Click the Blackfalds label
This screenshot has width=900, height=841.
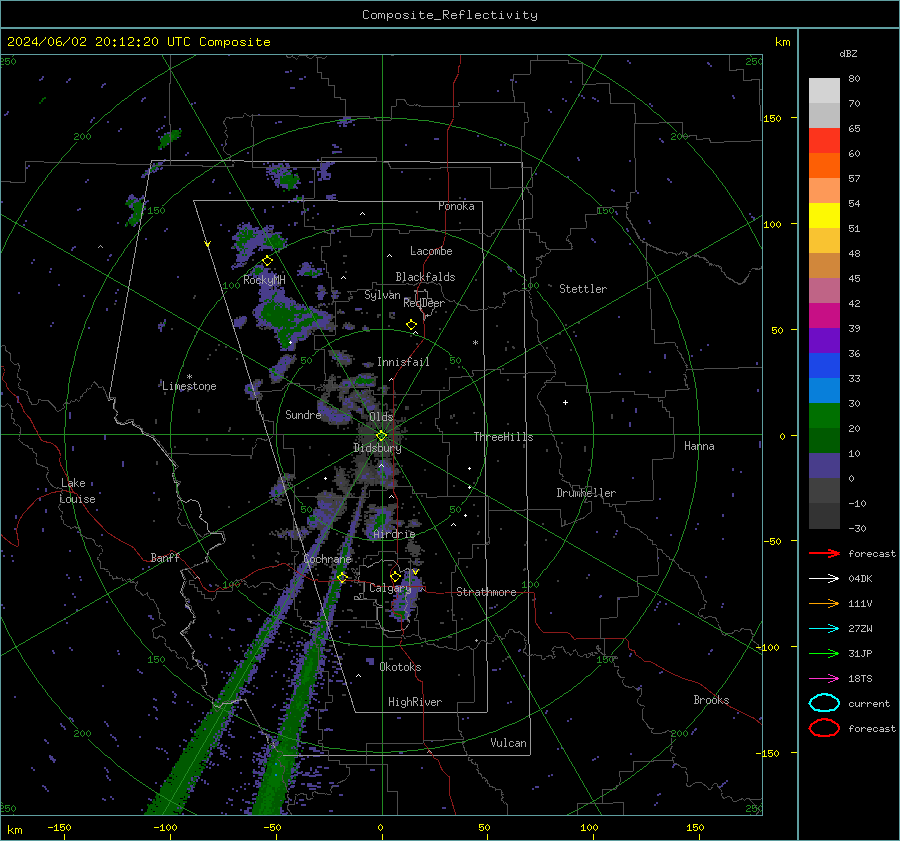[425, 277]
